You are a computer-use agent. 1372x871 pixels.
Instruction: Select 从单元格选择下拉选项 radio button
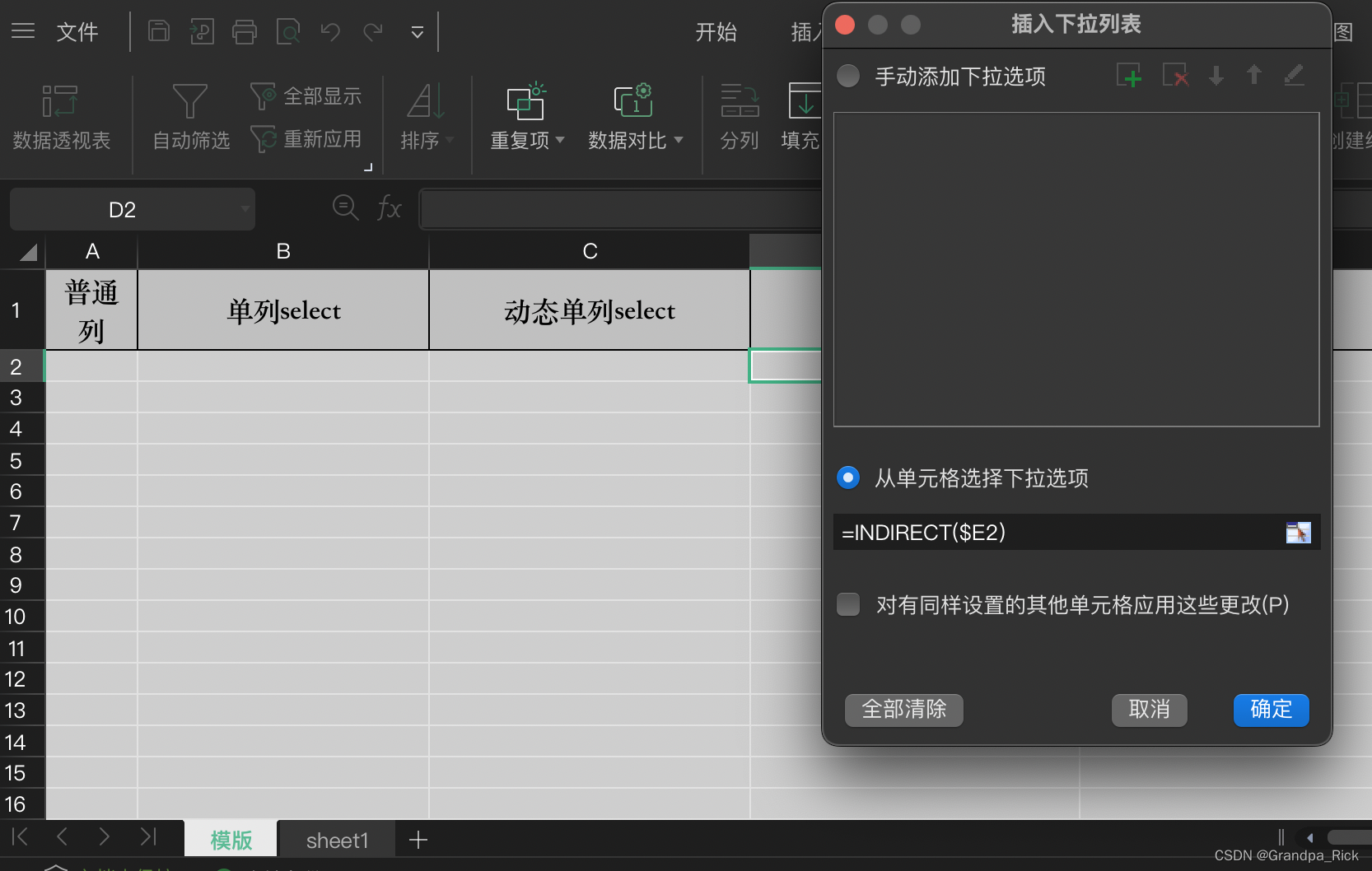click(847, 477)
